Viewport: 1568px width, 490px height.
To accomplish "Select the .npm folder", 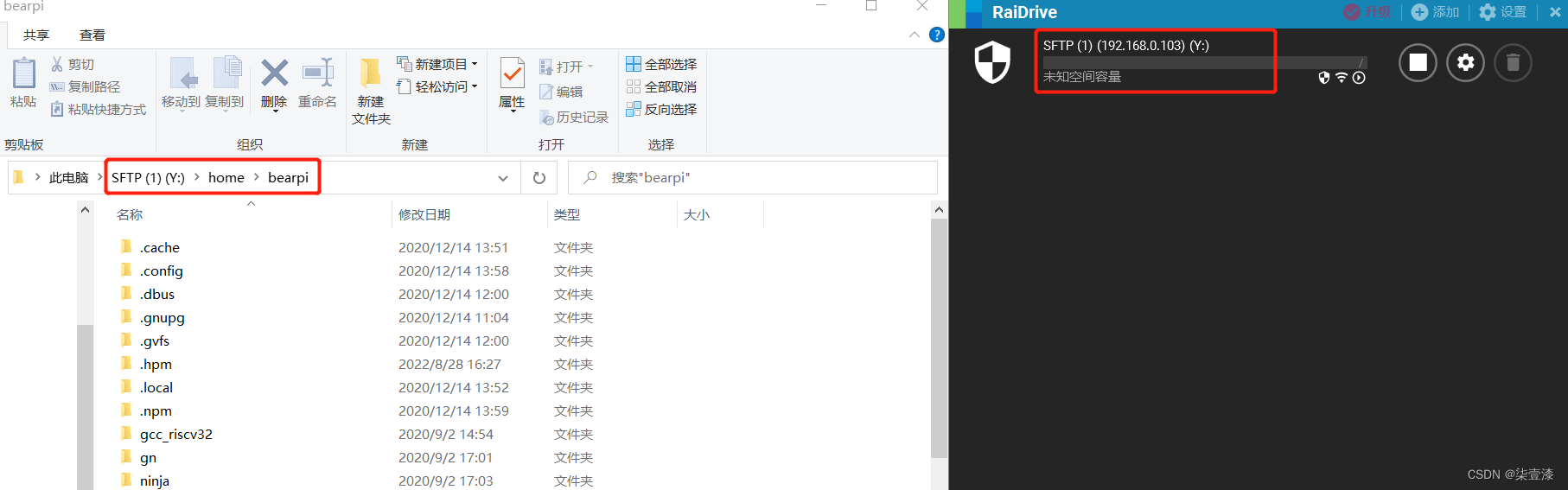I will 156,410.
